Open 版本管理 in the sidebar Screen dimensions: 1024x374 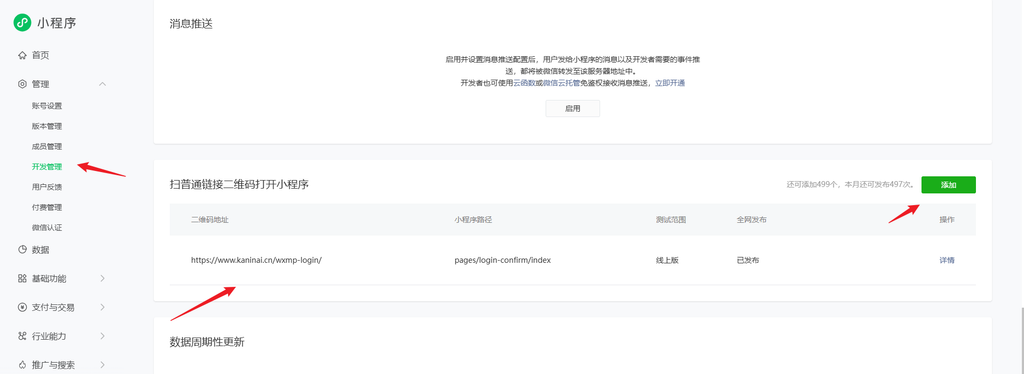47,126
